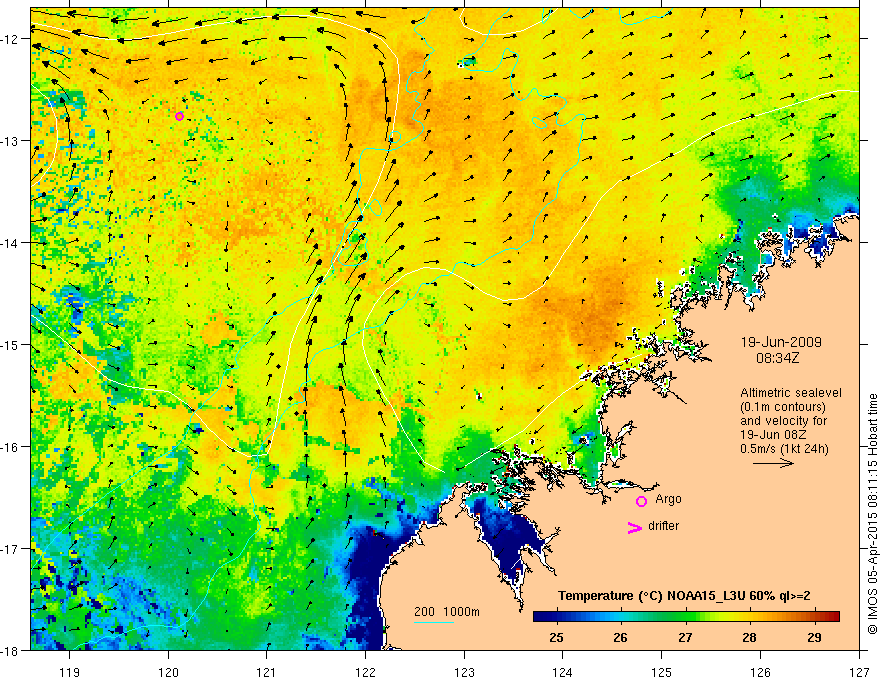880x680 pixels.
Task: Click the 'Argo' legend text
Action: (668, 499)
